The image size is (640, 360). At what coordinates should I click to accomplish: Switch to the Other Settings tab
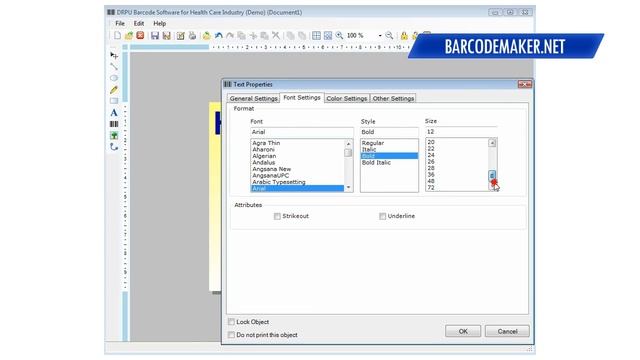[393, 98]
